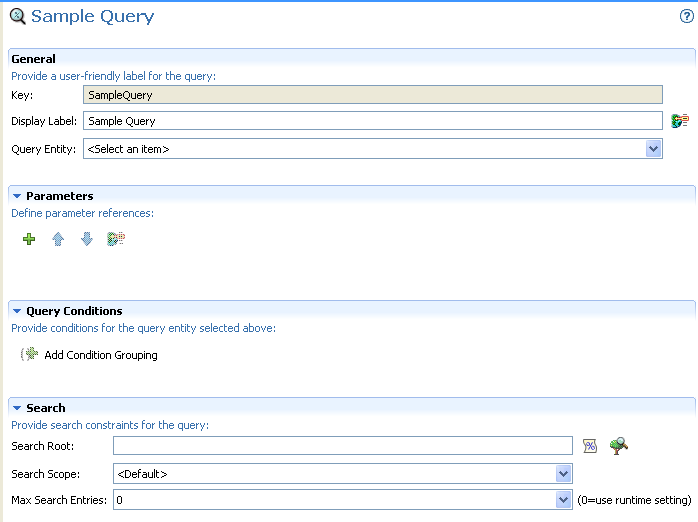The width and height of the screenshot is (698, 522).
Task: Open the Max Search Entries dropdown
Action: pos(563,499)
